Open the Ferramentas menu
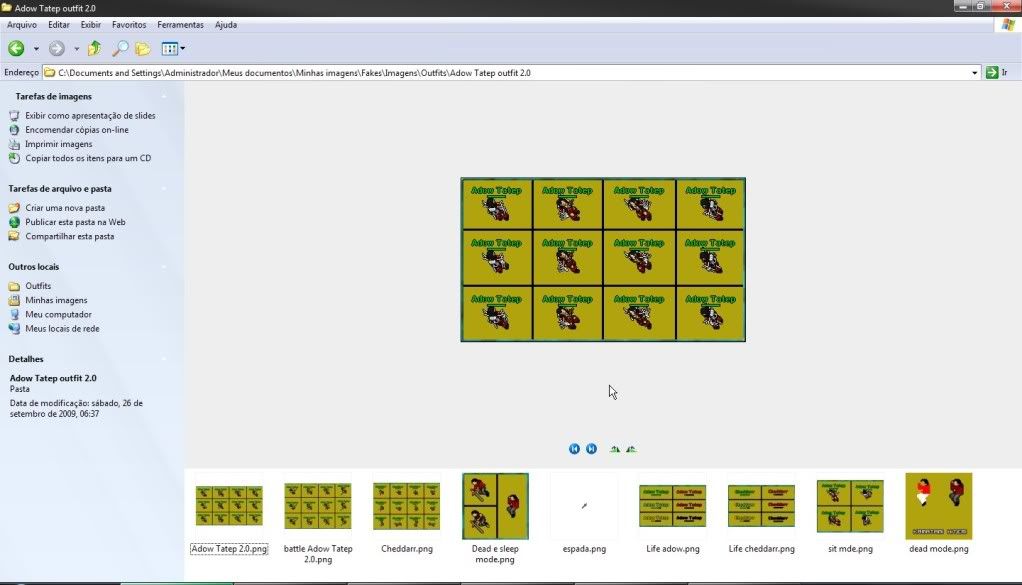The image size is (1022, 585). tap(180, 24)
